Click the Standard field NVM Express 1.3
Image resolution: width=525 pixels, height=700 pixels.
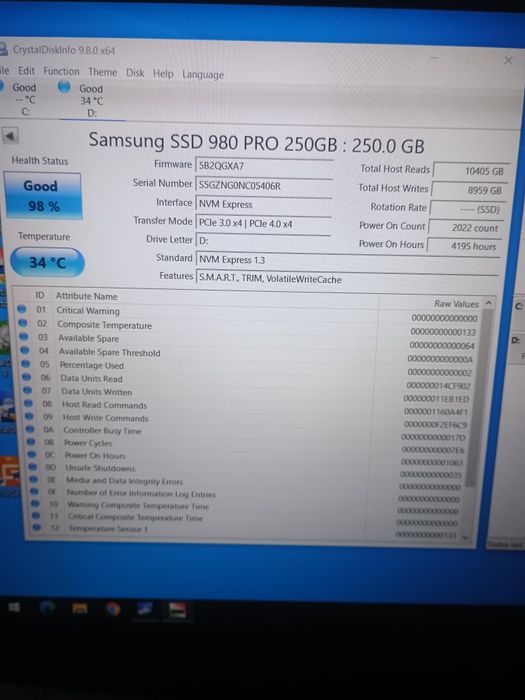click(347, 261)
